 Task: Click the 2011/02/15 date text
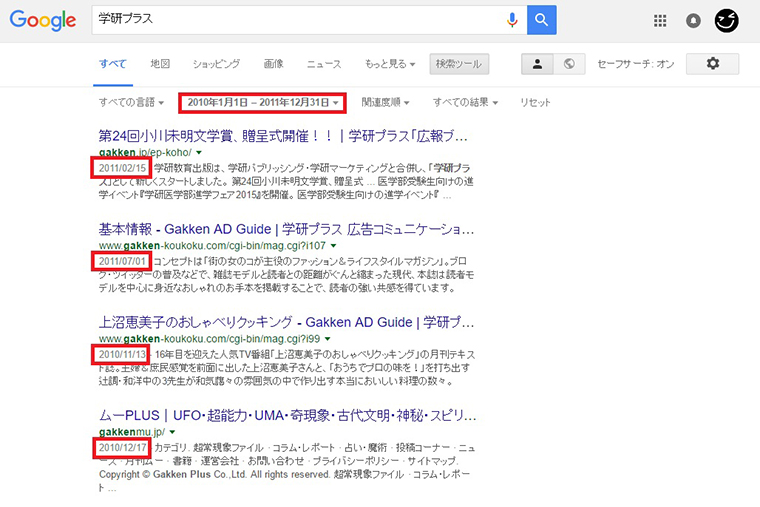point(122,168)
